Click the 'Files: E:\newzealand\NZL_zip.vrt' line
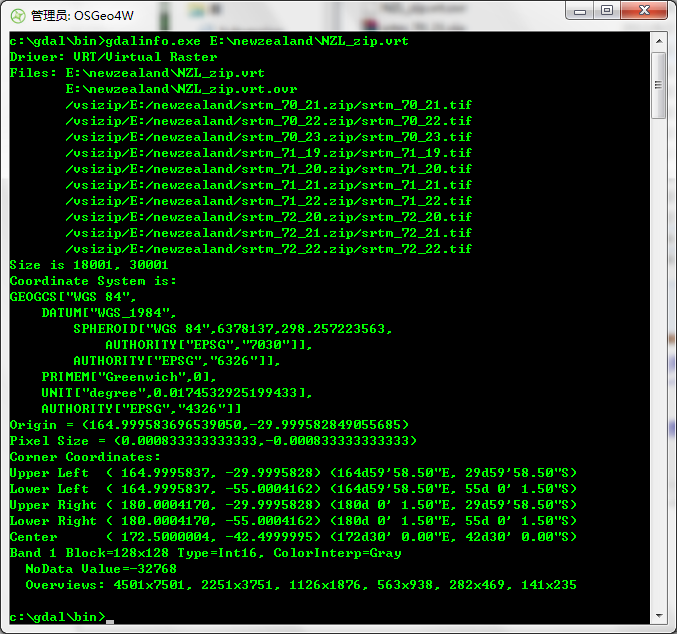 click(137, 73)
